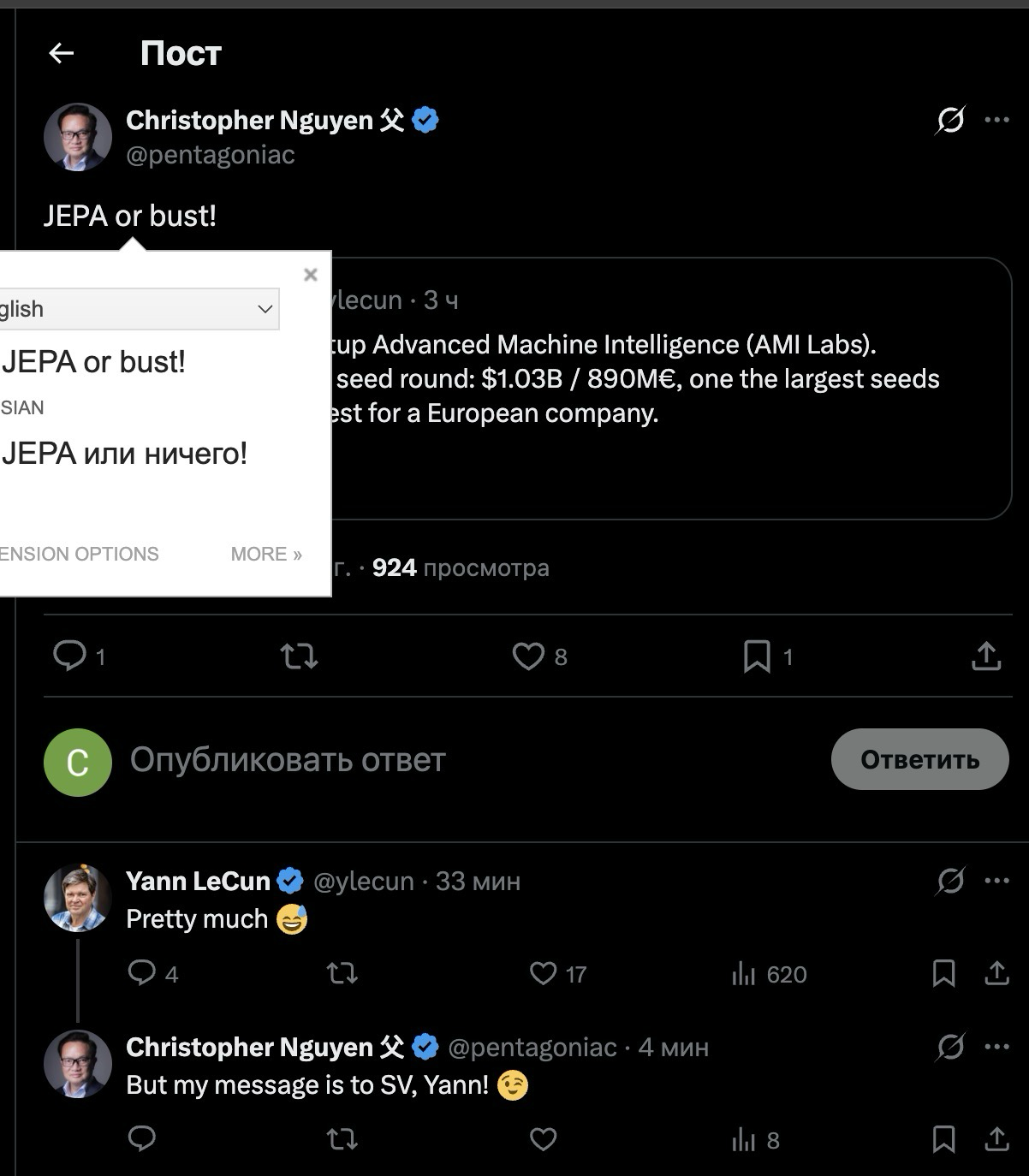Repost the main JEPA post
Screen dimensions: 1029x1176
click(x=299, y=656)
